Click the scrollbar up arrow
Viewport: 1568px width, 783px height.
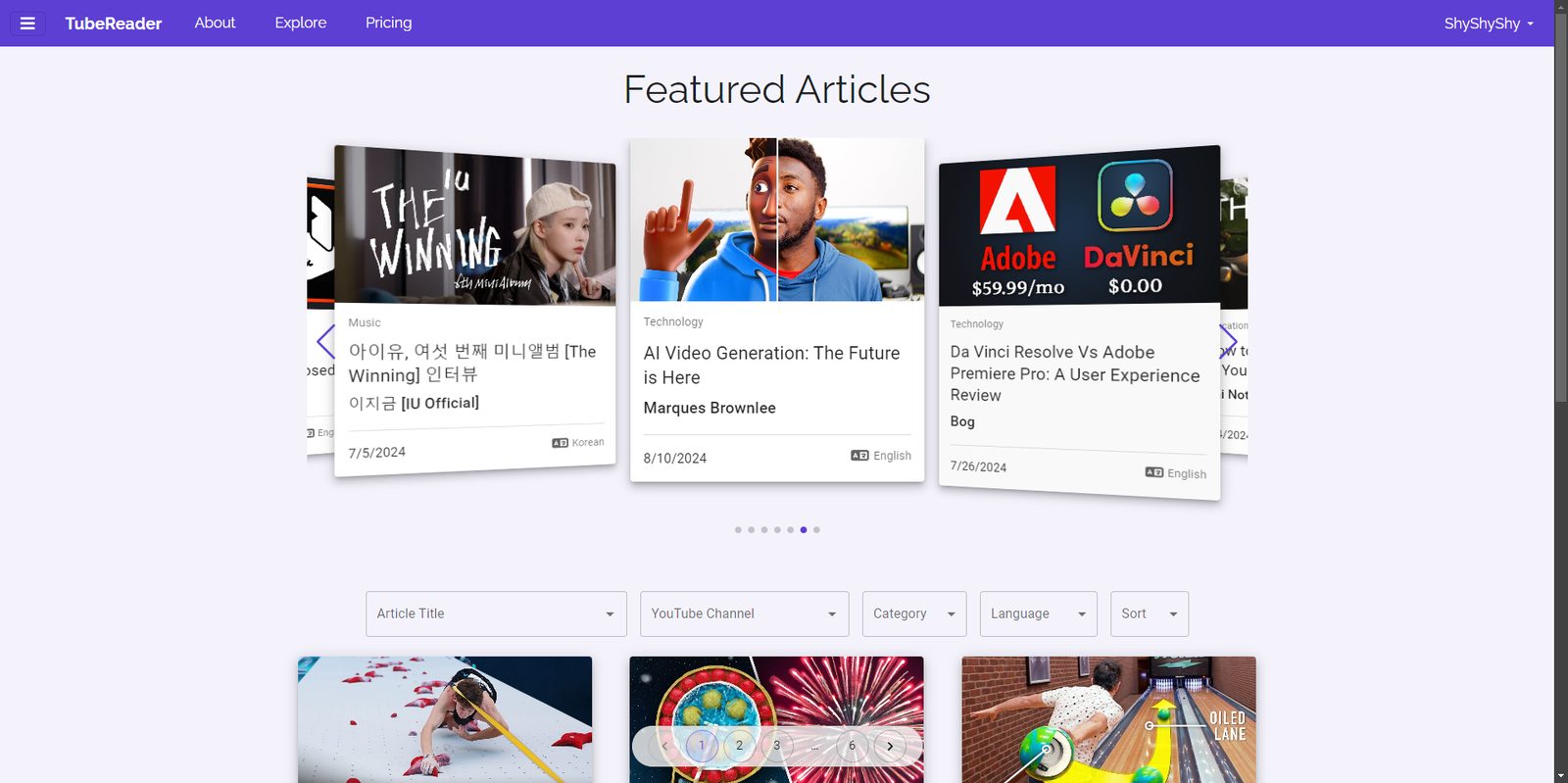[1561, 7]
